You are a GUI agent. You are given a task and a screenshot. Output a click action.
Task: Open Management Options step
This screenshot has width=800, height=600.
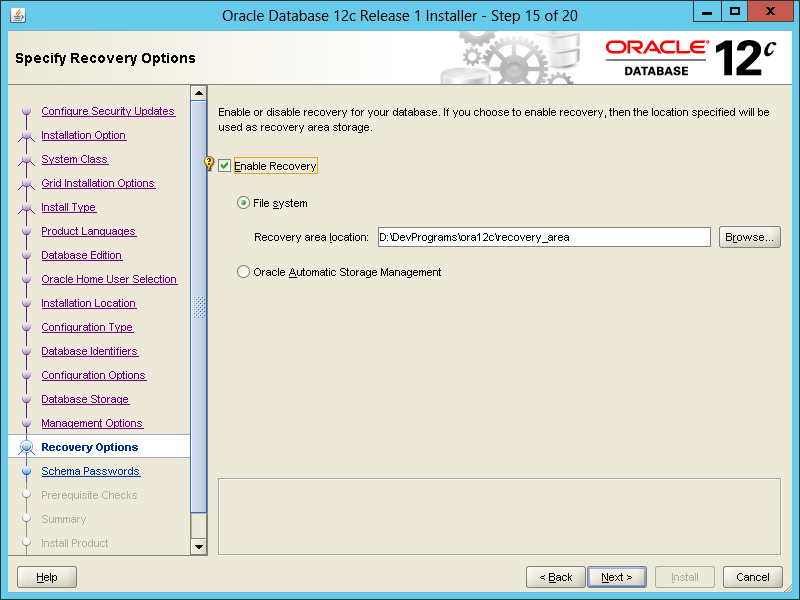(x=92, y=423)
